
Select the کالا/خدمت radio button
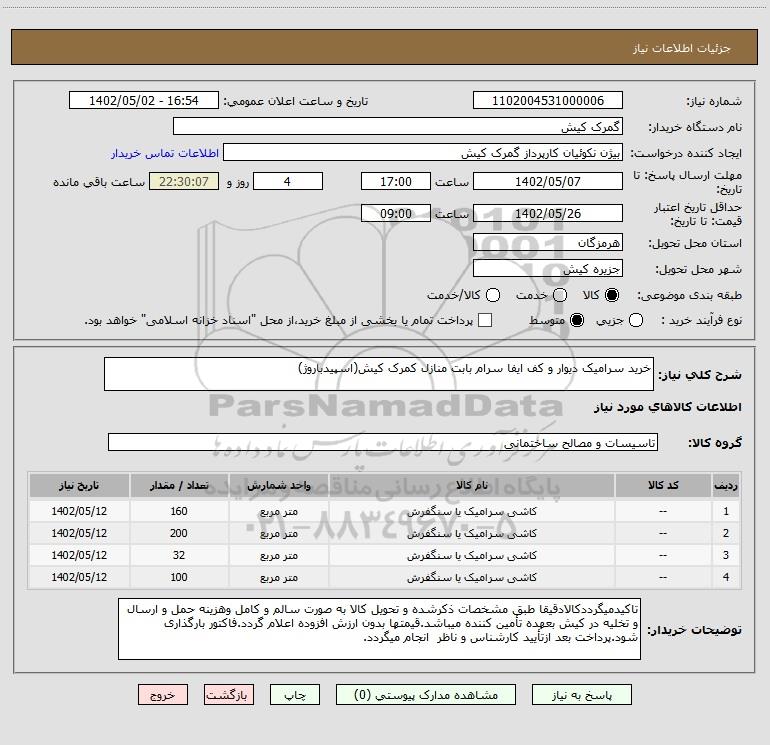pyautogui.click(x=493, y=295)
